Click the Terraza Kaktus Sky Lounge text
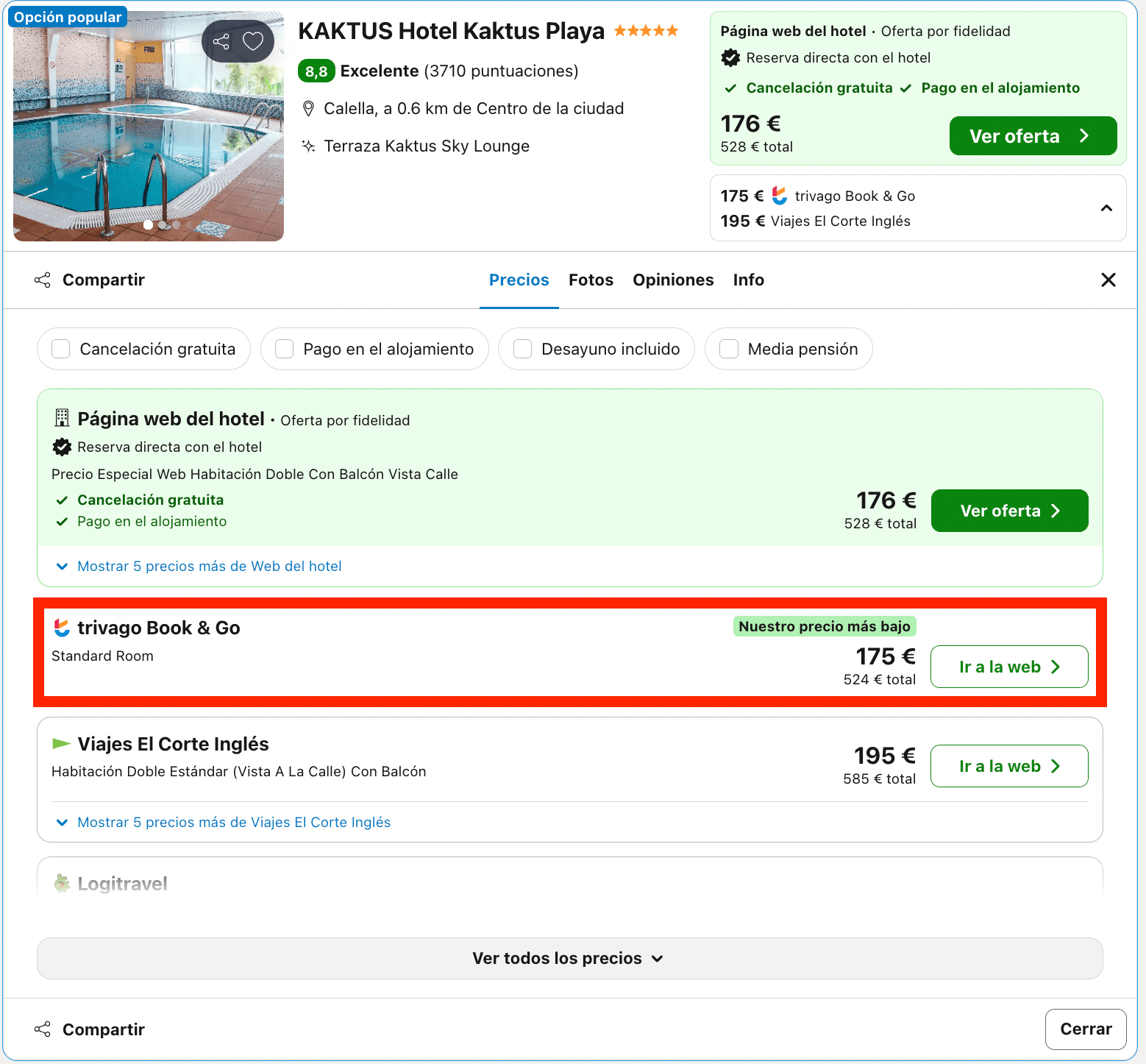Viewport: 1146px width, 1064px height. [x=427, y=146]
